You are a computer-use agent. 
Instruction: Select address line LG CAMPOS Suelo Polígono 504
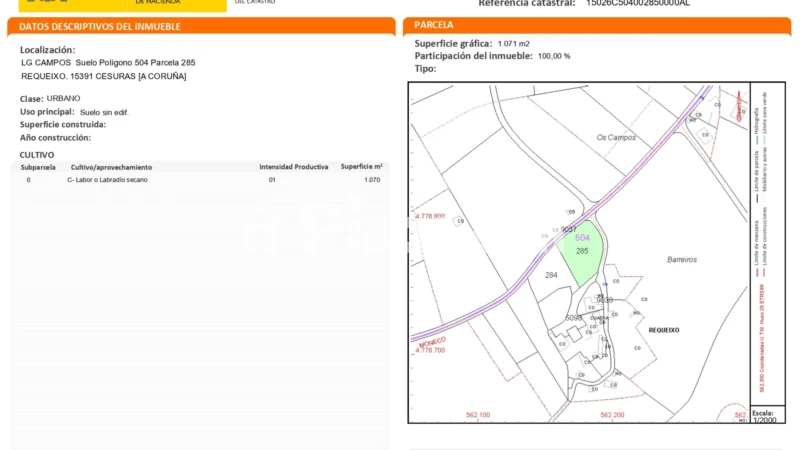click(108, 63)
